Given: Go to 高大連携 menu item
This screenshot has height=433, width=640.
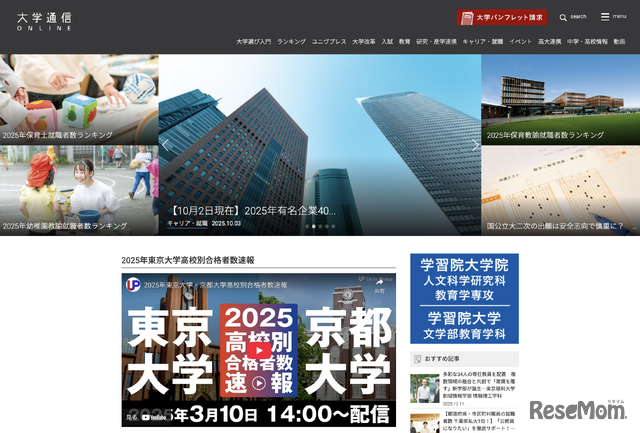Looking at the screenshot, I should 549,42.
